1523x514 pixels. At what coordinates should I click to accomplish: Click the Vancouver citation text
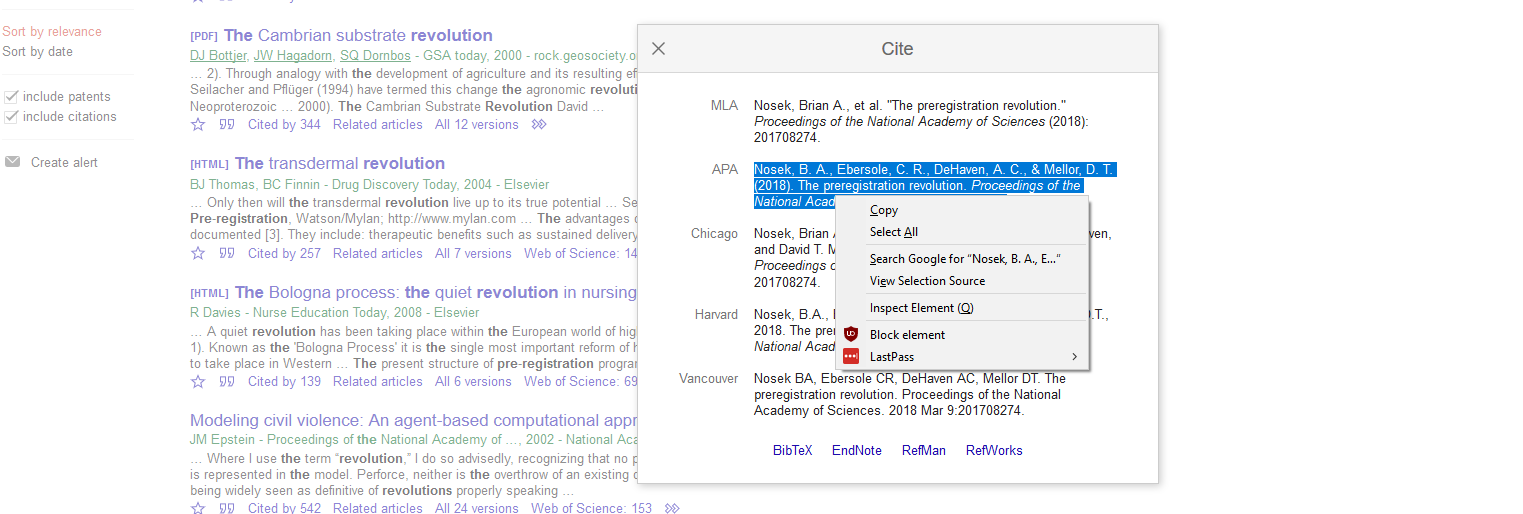910,395
